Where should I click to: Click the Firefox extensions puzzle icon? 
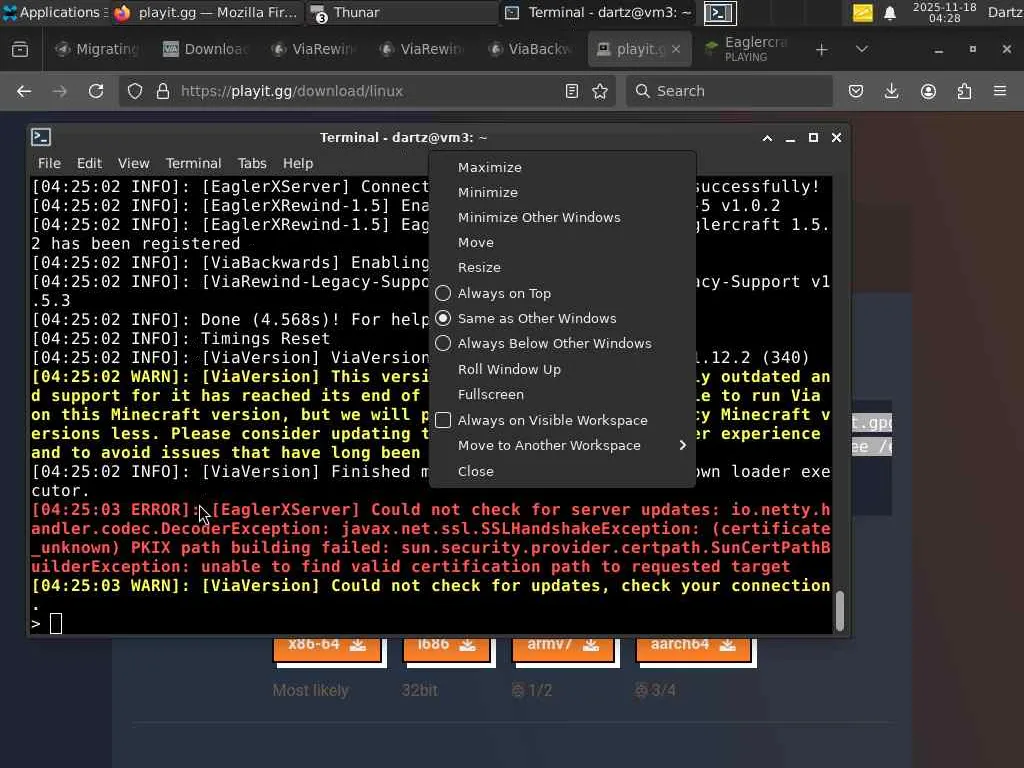(964, 91)
